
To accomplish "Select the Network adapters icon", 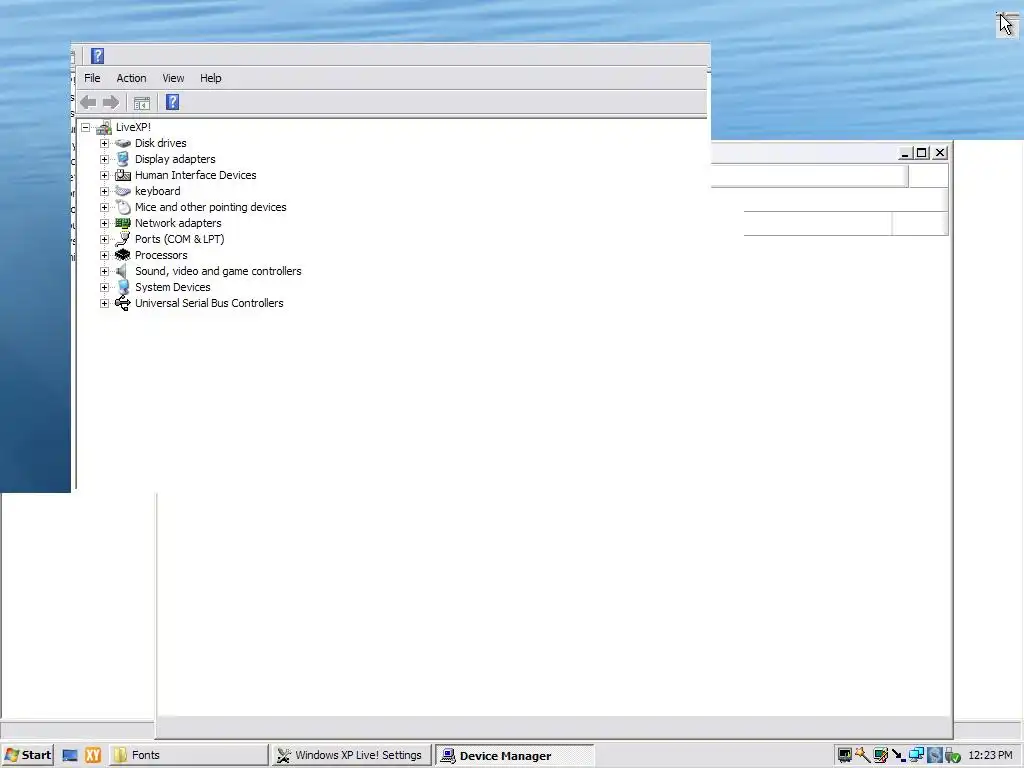I will (x=123, y=223).
